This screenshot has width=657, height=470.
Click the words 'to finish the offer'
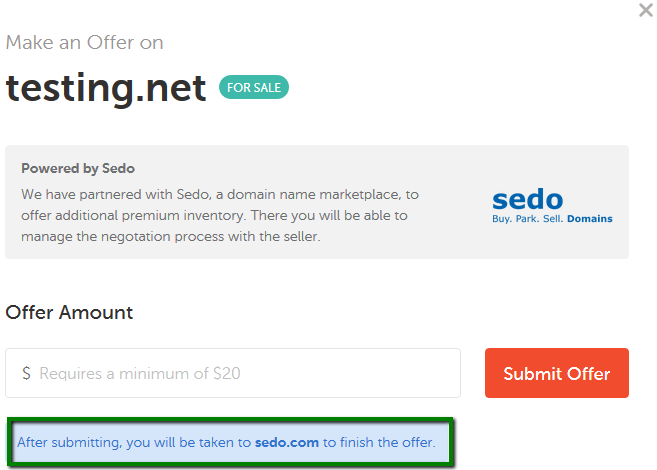tap(380, 442)
